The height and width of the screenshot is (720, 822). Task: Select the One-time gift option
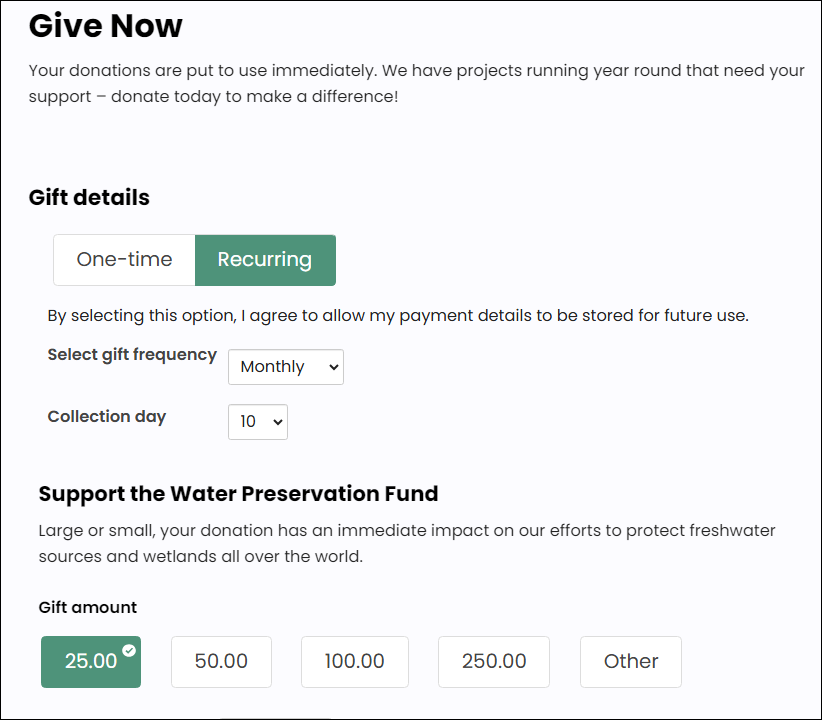point(124,260)
